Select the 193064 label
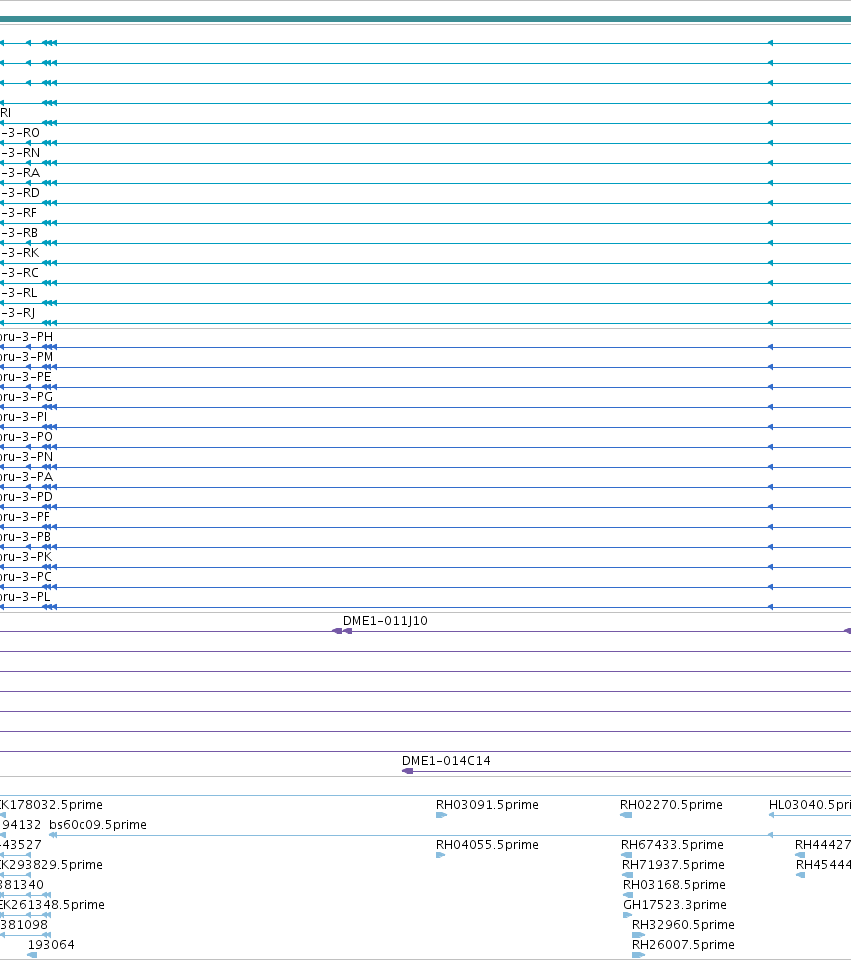The height and width of the screenshot is (960, 851). pyautogui.click(x=51, y=945)
